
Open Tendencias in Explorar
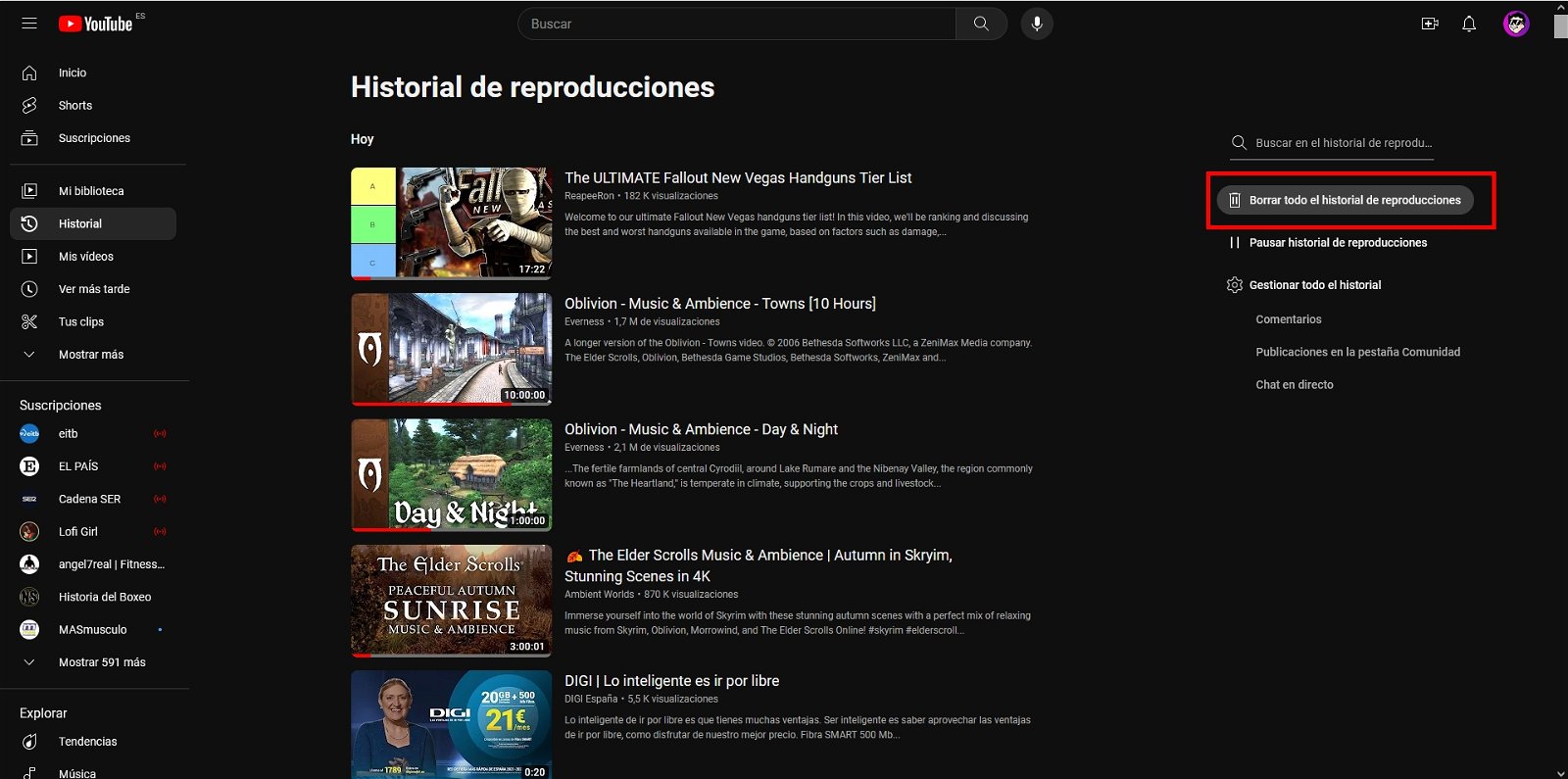click(93, 742)
